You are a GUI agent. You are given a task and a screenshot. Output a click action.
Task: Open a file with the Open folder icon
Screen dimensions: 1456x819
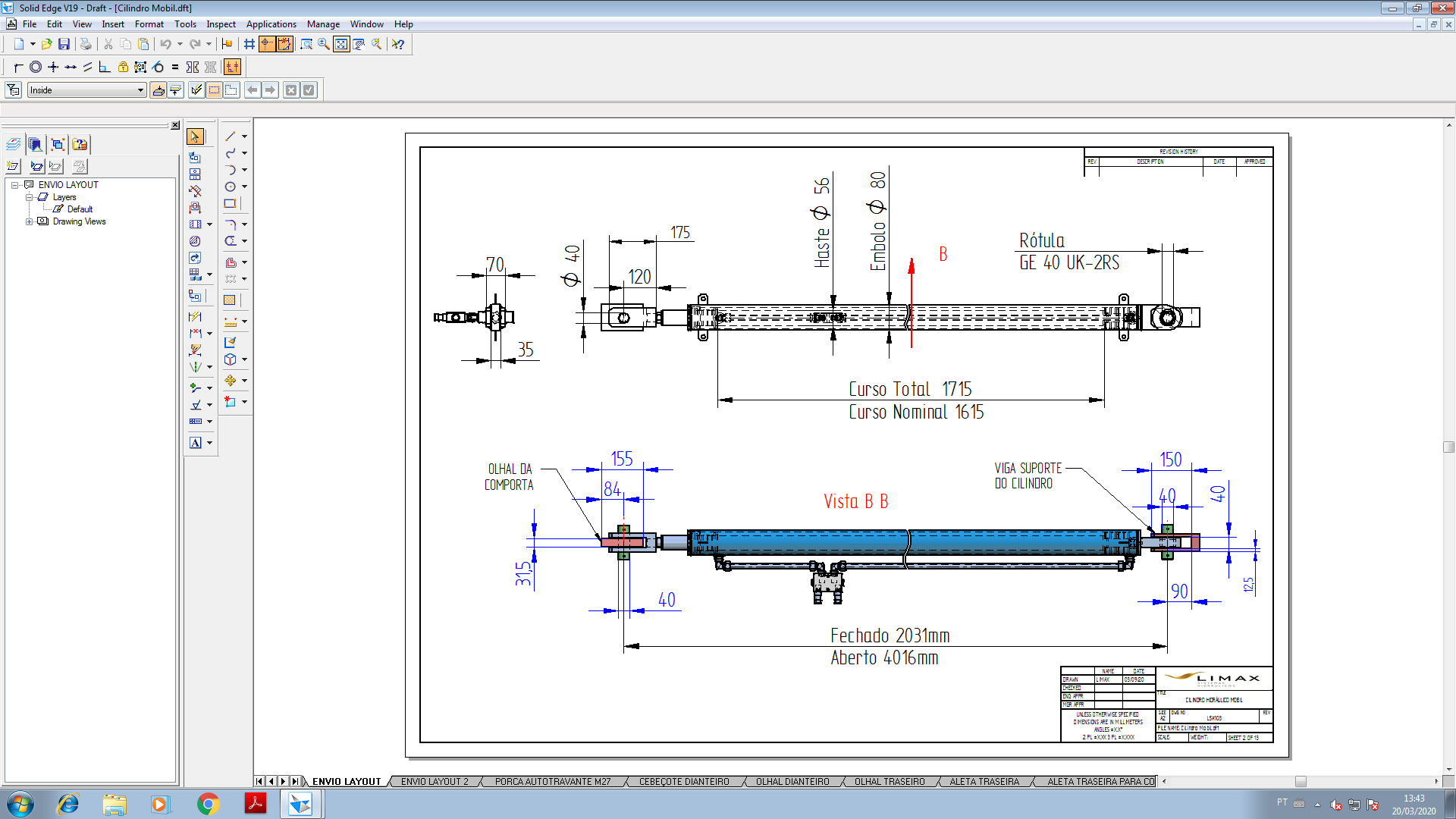[x=46, y=44]
